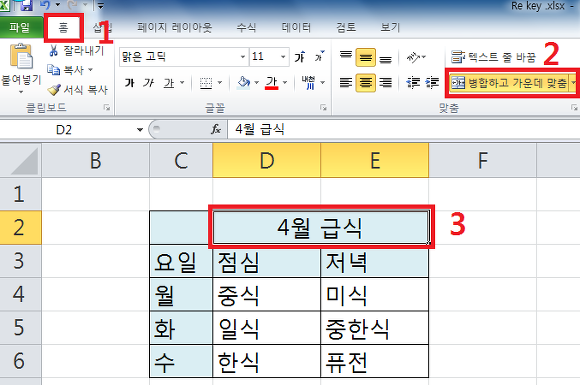Expand the fill color dropdown arrow

pos(256,83)
